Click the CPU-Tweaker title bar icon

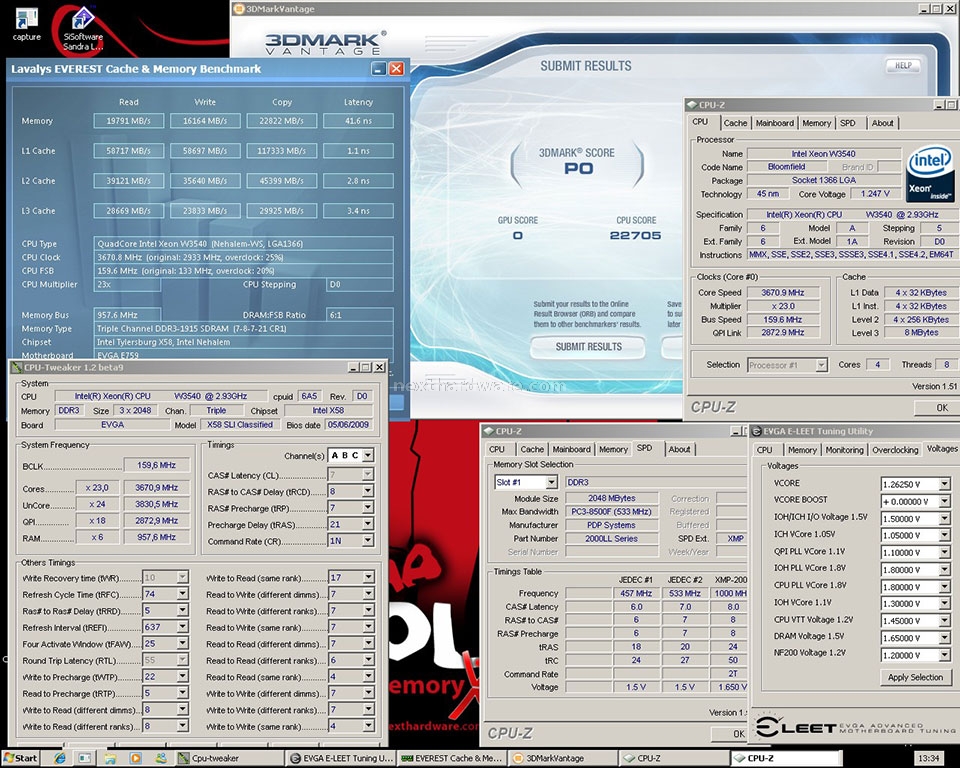17,367
